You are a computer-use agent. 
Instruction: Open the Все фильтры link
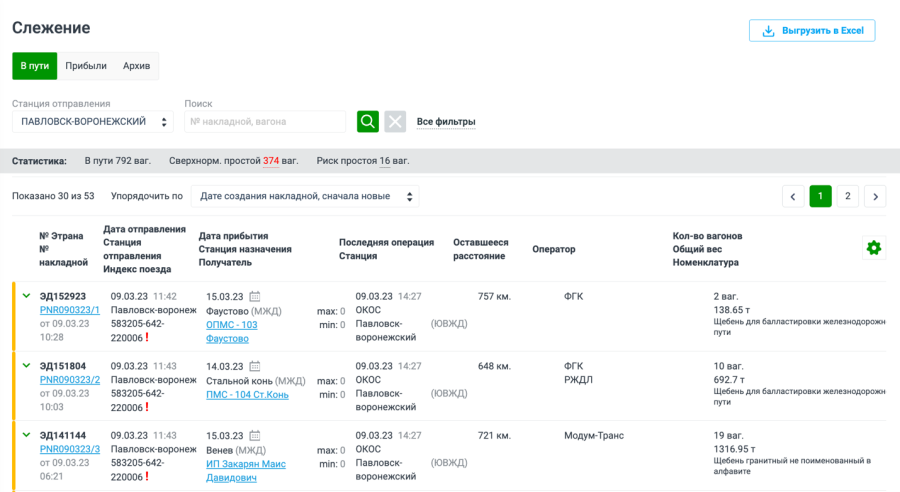click(445, 122)
